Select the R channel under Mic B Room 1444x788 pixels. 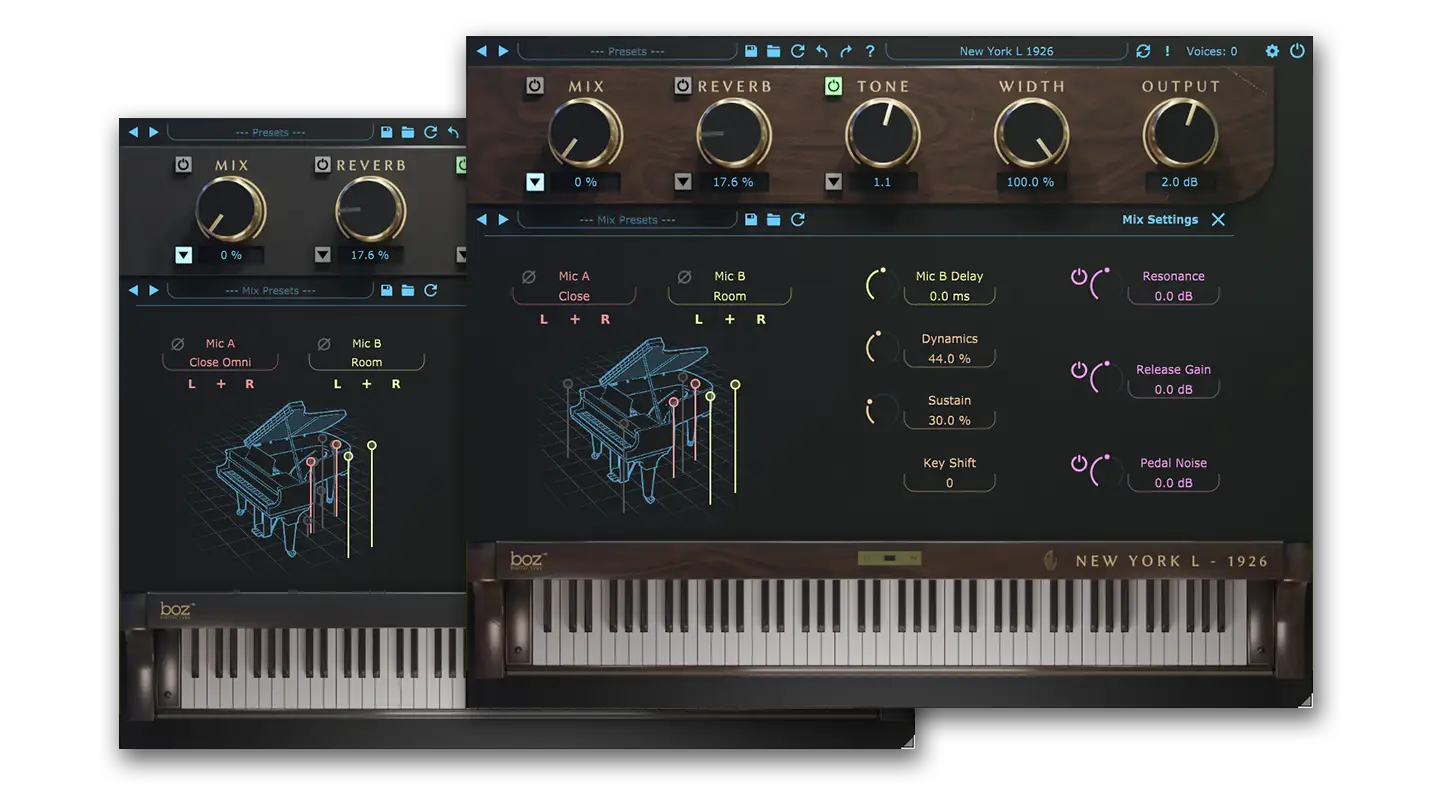pos(761,320)
